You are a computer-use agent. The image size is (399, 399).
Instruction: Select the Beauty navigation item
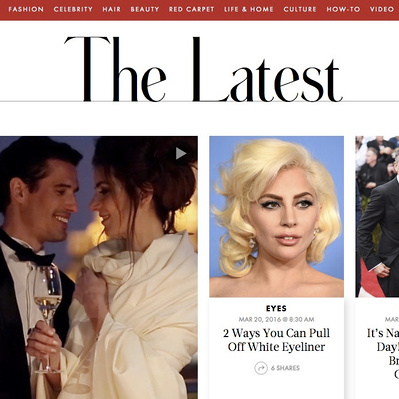click(x=145, y=9)
